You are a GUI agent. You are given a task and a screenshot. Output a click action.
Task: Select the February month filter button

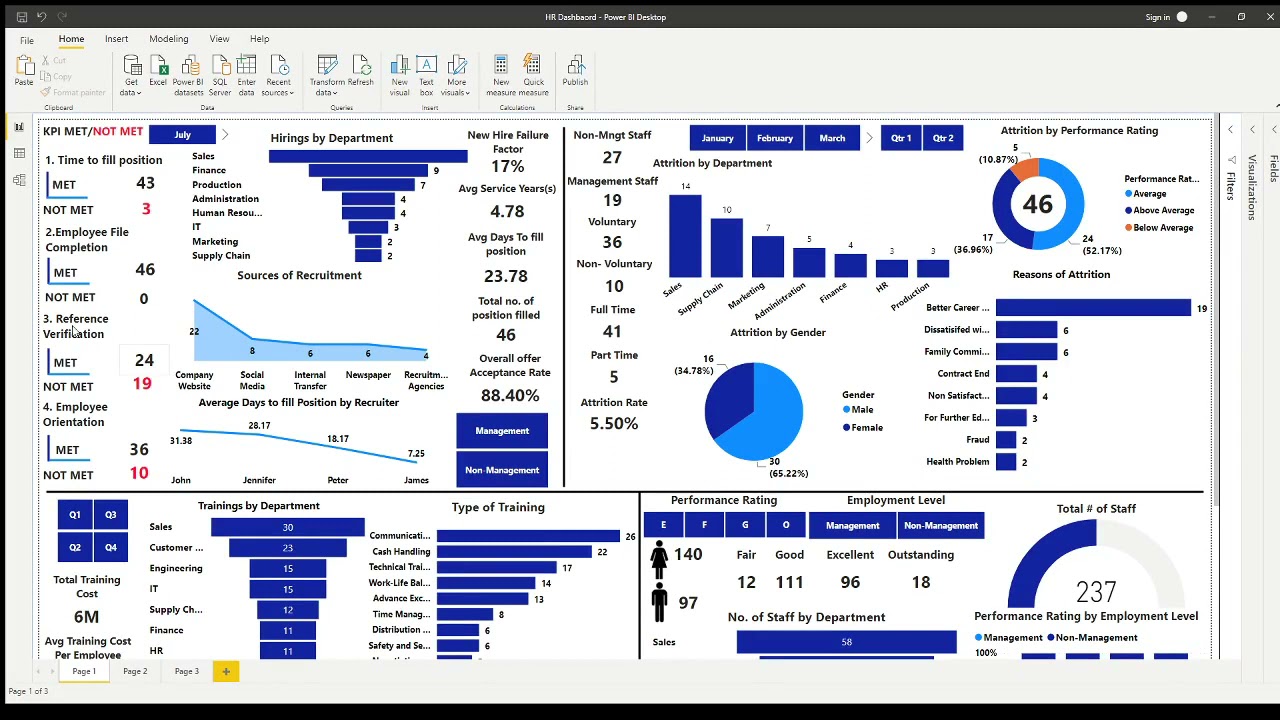pos(774,137)
